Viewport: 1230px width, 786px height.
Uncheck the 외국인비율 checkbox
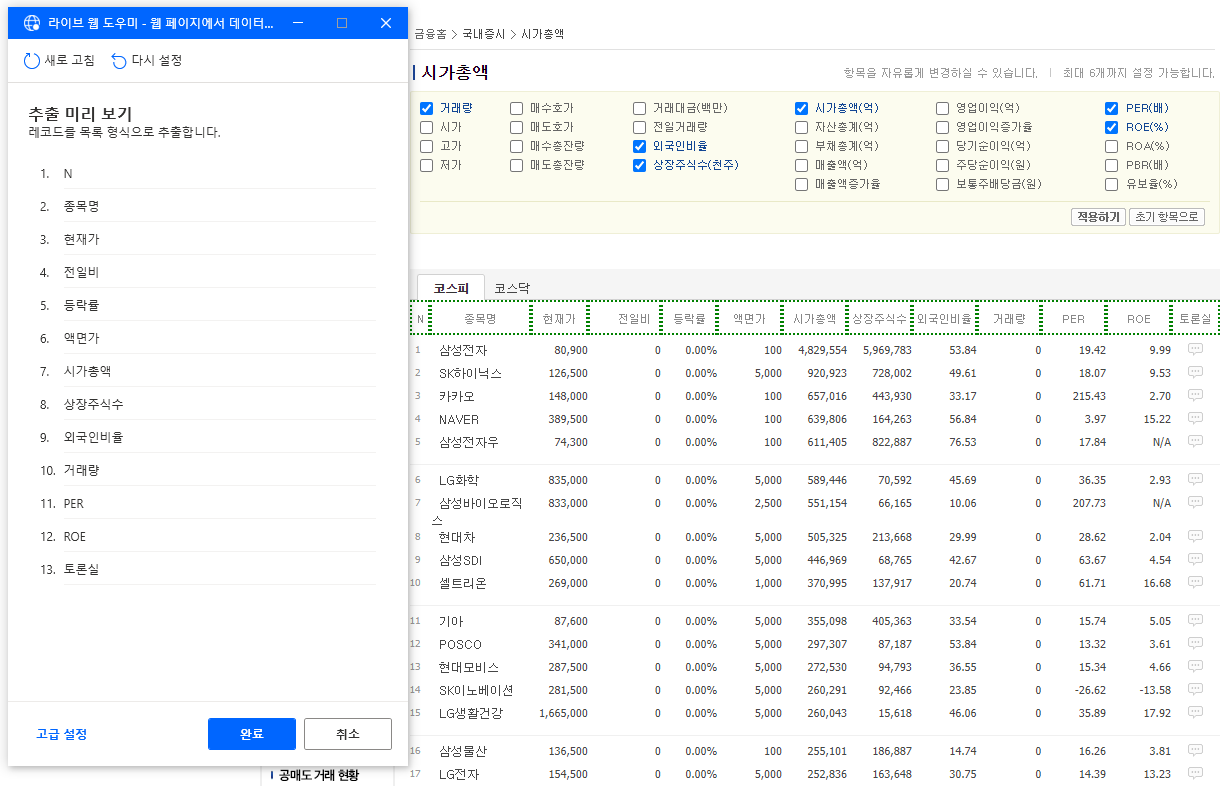640,146
